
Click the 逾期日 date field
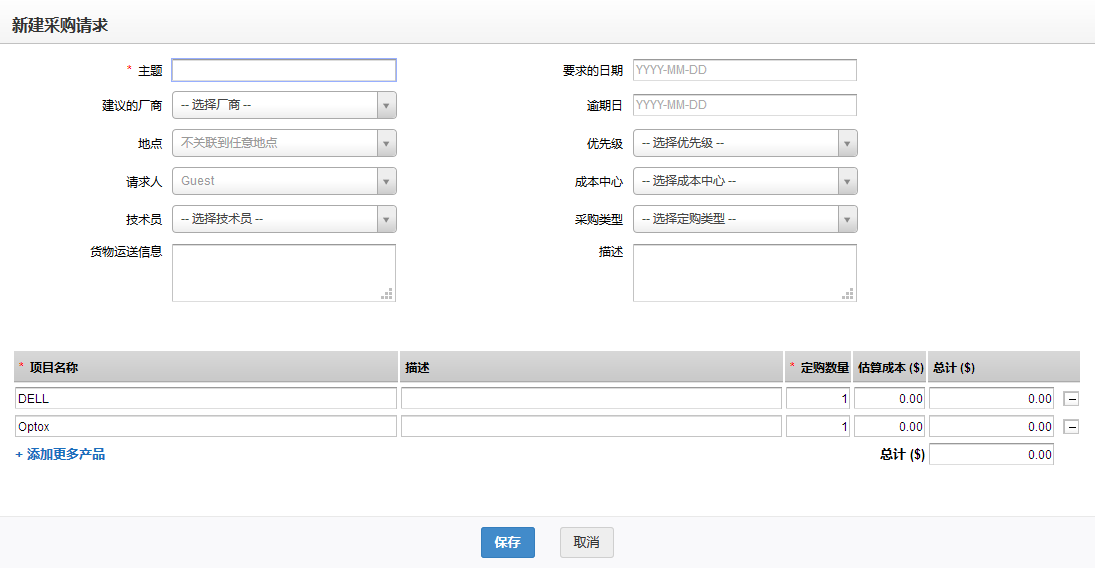(745, 105)
